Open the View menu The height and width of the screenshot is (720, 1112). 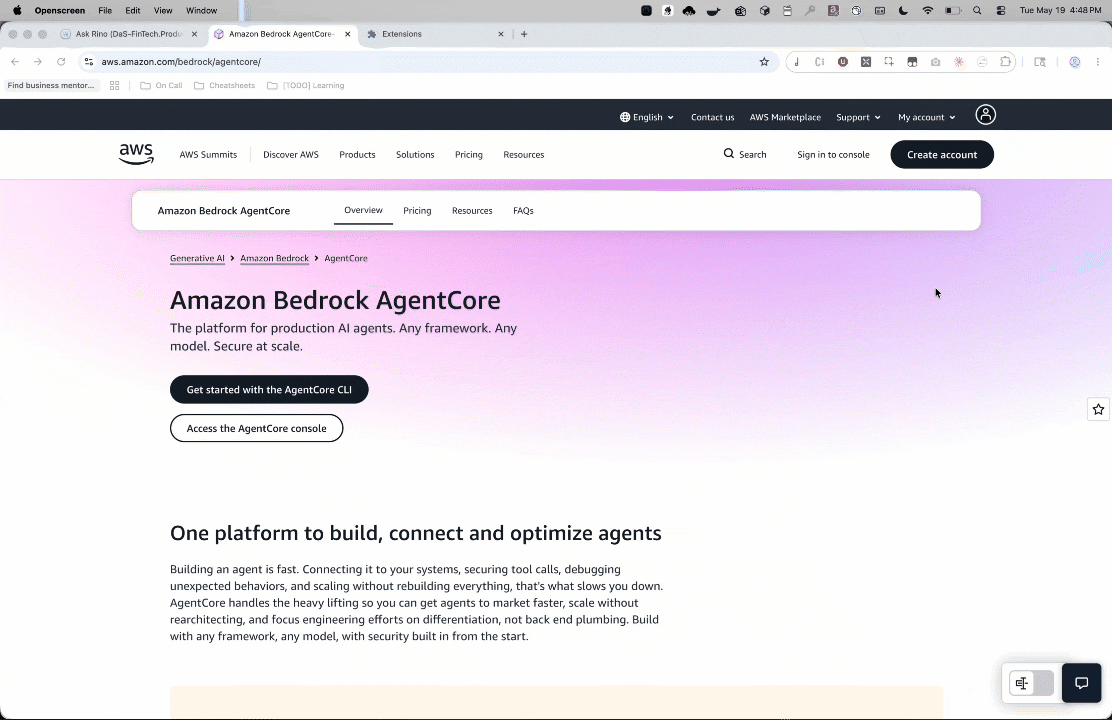click(163, 11)
